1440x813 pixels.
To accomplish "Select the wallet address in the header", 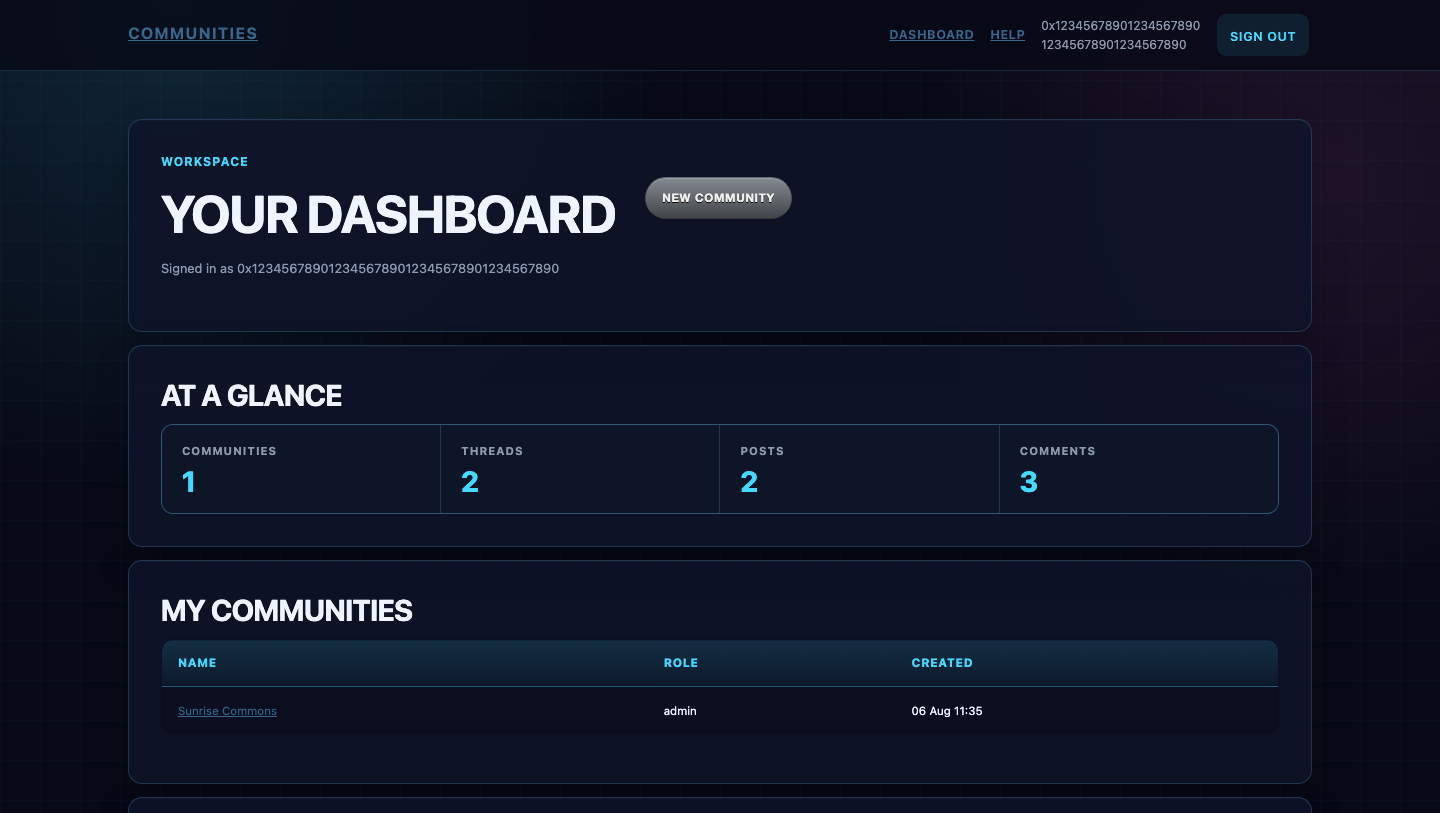I will pos(1120,35).
